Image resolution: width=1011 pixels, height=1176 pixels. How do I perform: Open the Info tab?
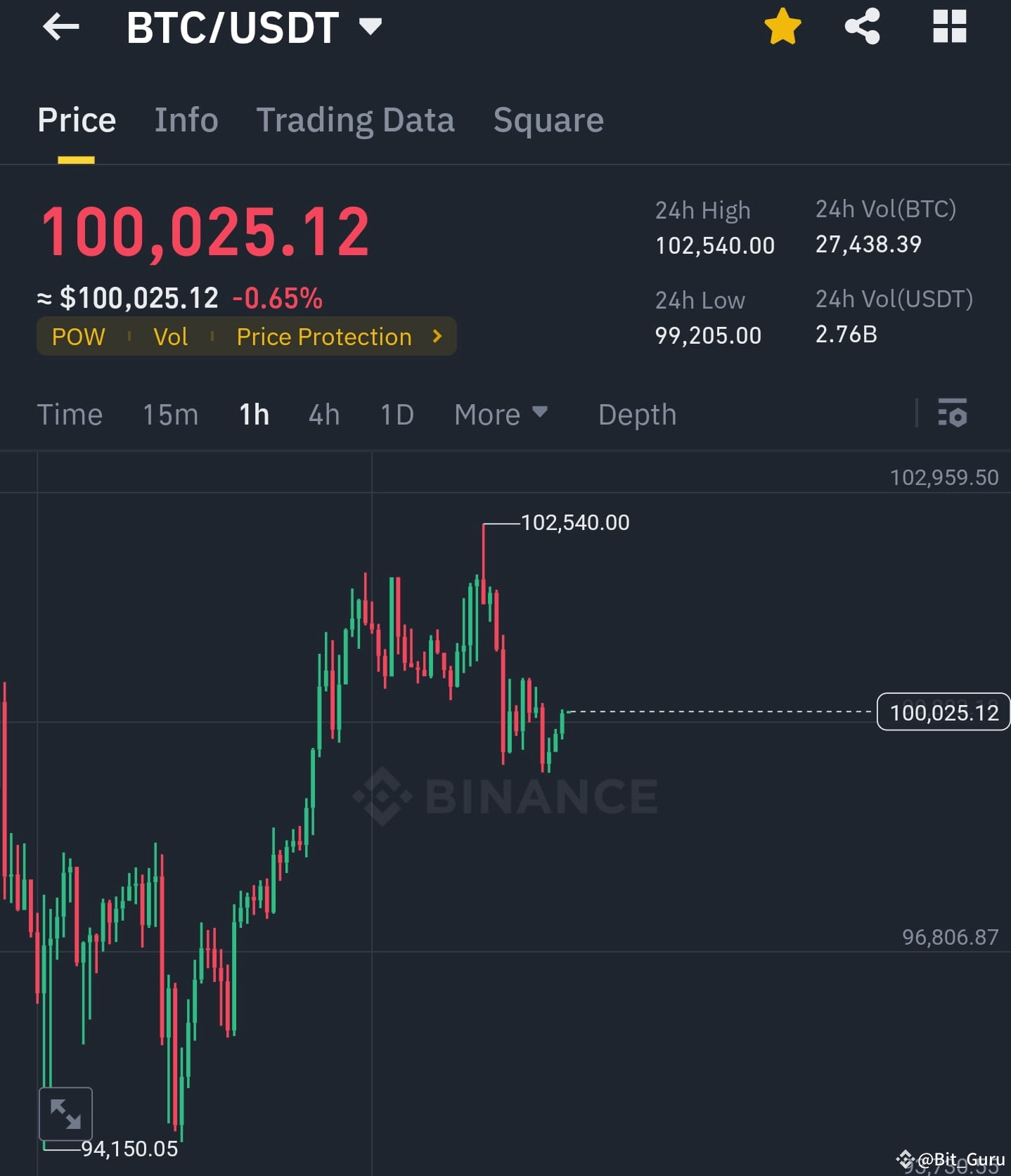pyautogui.click(x=186, y=119)
